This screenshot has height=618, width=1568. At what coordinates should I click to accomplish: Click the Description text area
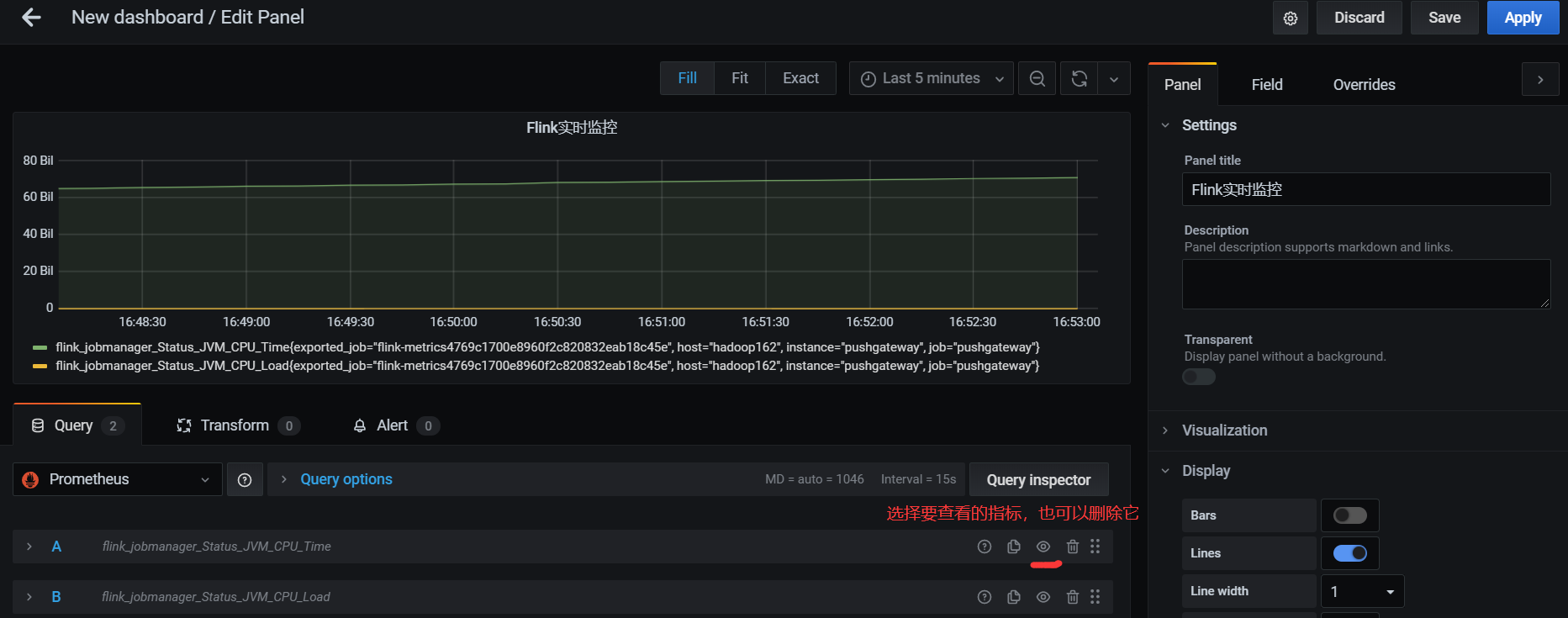point(1366,284)
